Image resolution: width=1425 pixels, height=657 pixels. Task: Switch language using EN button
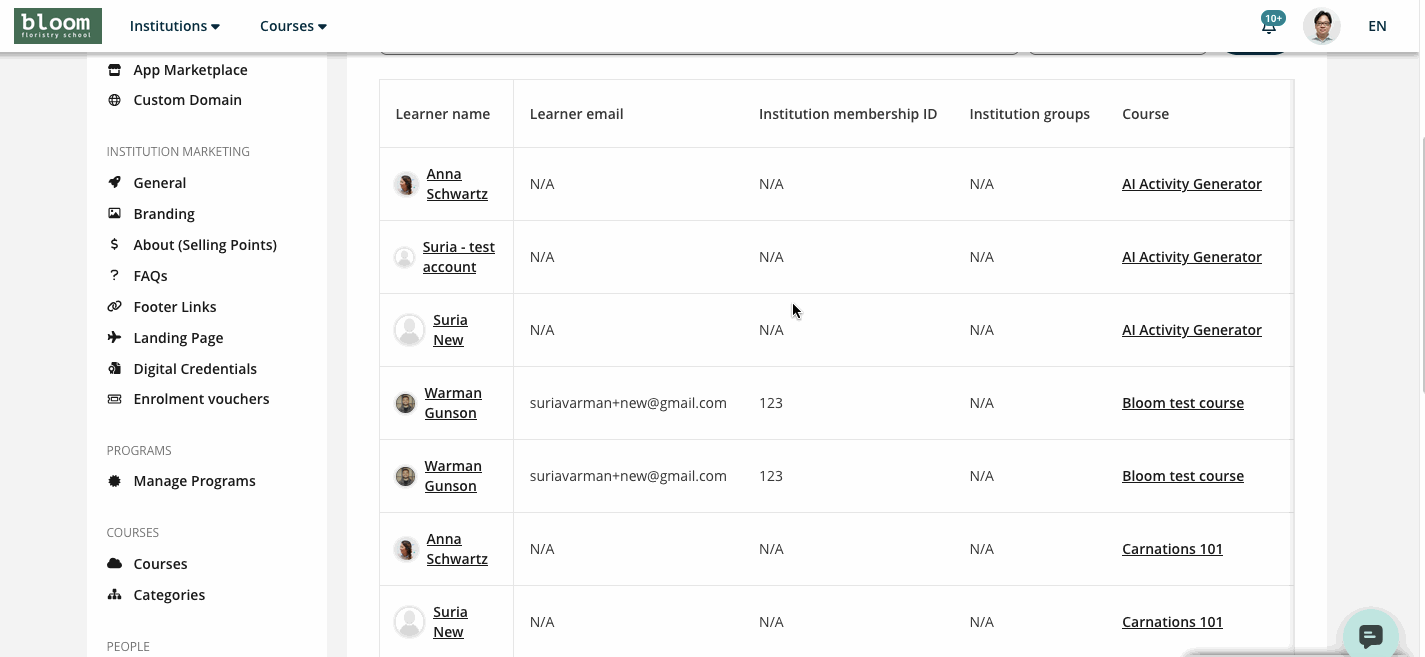pyautogui.click(x=1377, y=26)
